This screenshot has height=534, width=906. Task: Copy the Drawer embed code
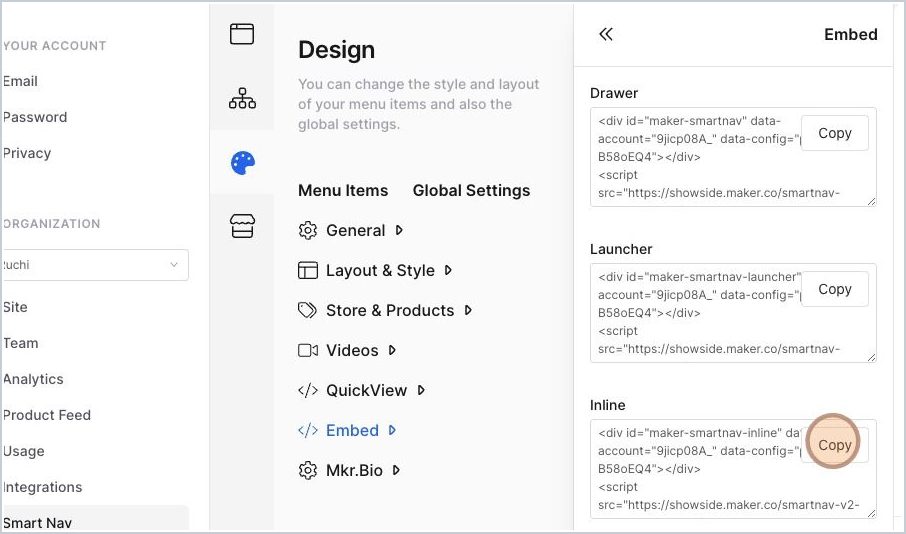pos(834,133)
